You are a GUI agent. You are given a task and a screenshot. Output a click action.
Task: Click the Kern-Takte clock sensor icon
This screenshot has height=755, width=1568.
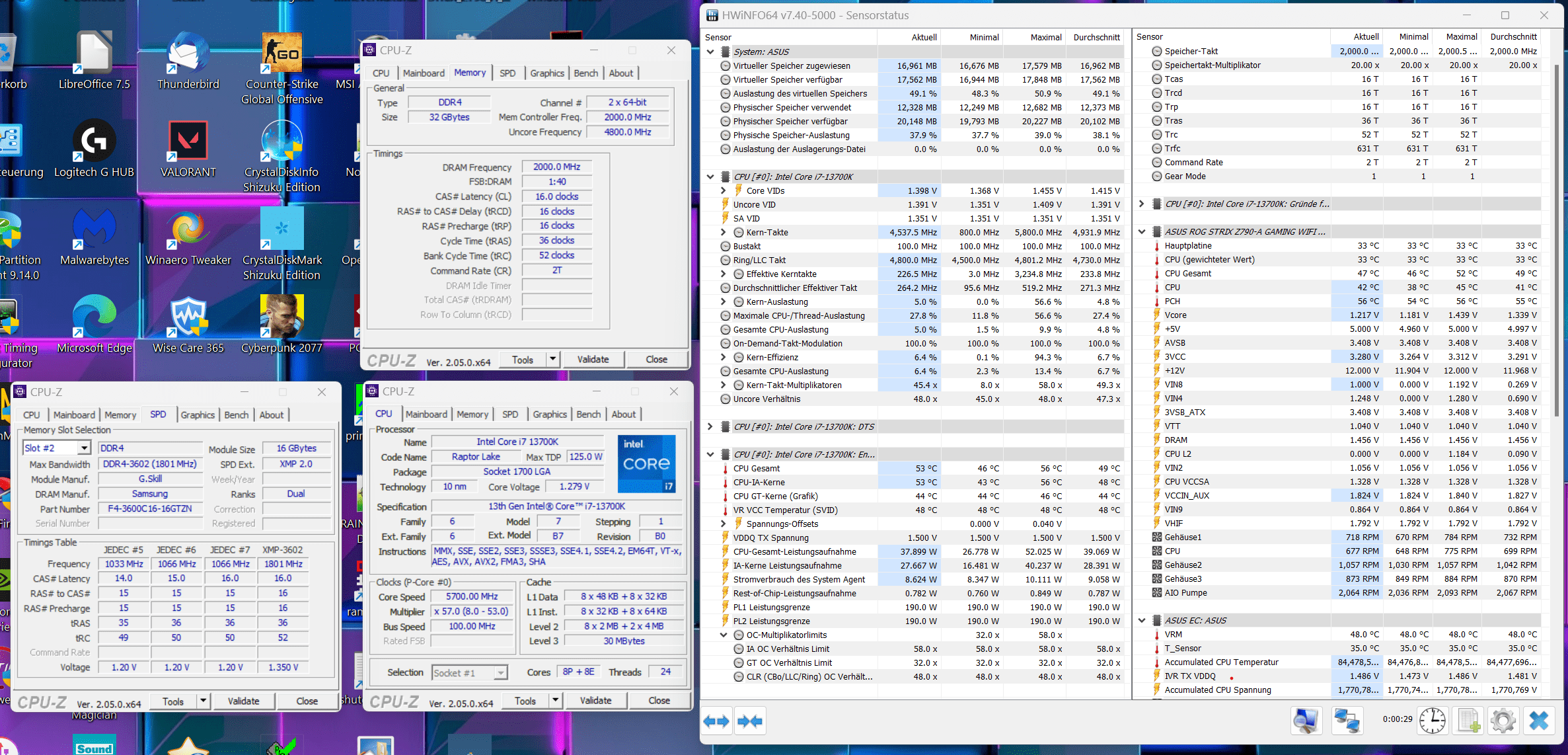point(739,232)
